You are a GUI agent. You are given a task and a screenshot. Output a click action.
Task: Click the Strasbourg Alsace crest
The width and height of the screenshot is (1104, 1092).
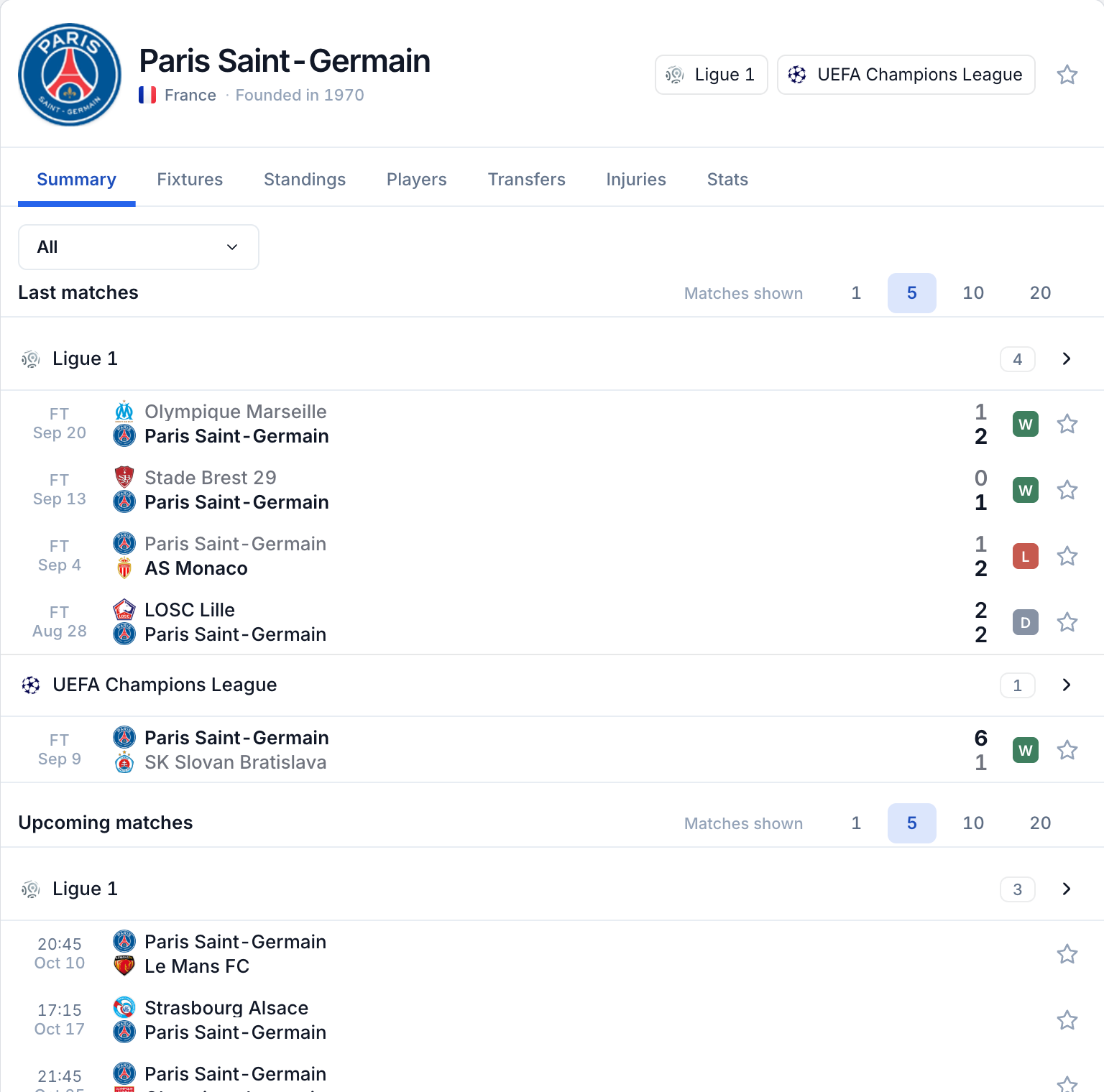click(x=124, y=1008)
